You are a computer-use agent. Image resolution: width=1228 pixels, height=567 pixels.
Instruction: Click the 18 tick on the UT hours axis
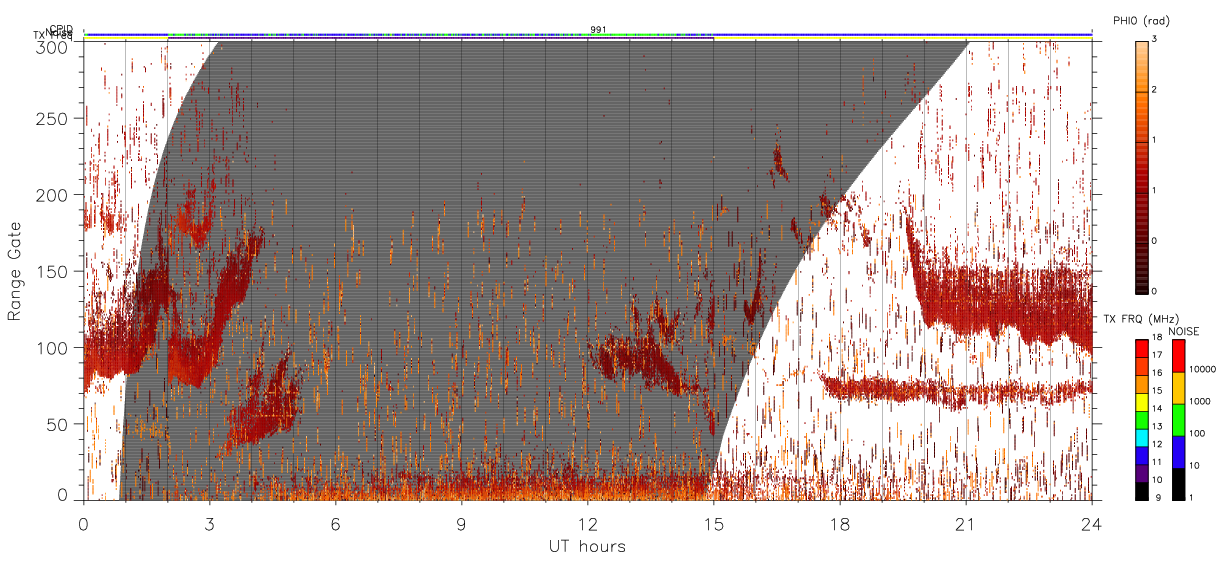point(839,523)
